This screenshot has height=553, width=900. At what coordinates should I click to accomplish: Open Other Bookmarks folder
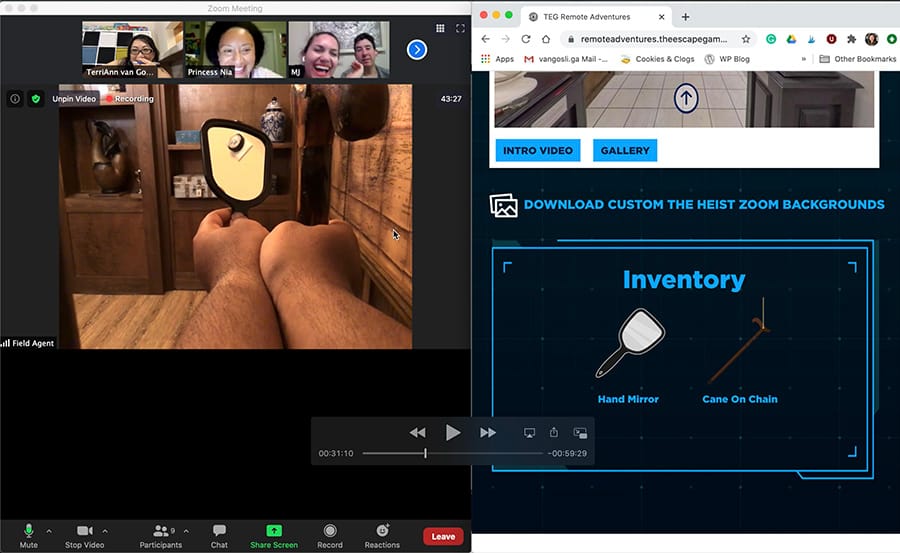coord(858,59)
